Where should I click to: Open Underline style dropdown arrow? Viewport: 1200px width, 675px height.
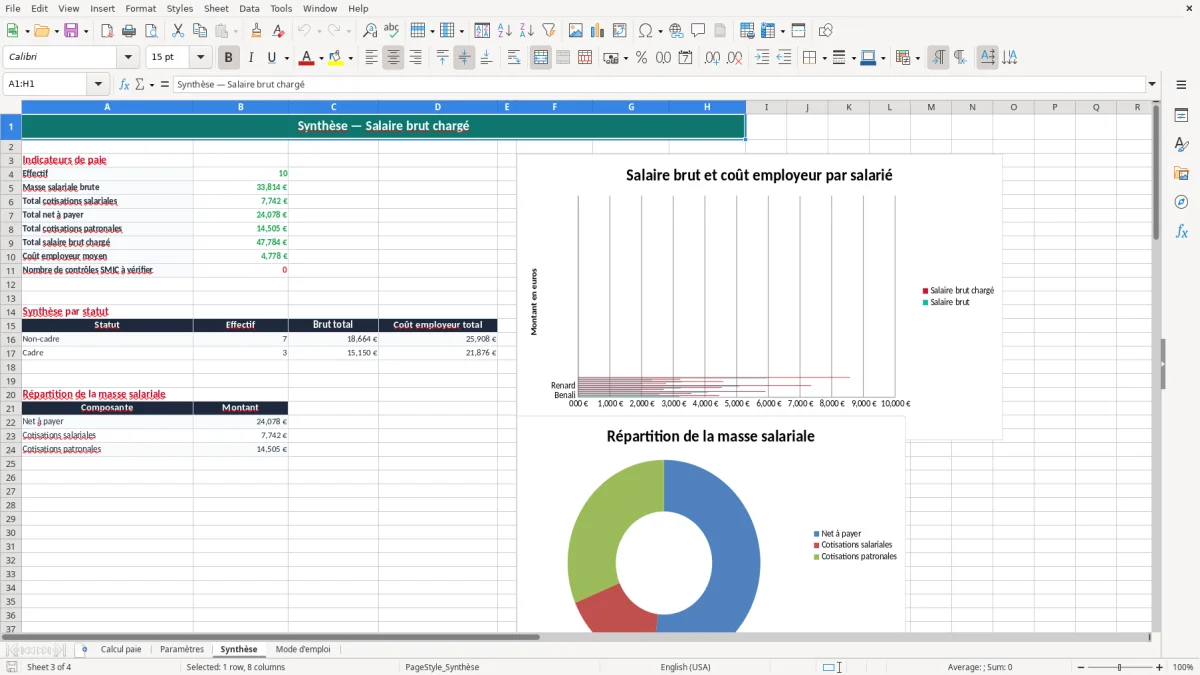pyautogui.click(x=286, y=58)
